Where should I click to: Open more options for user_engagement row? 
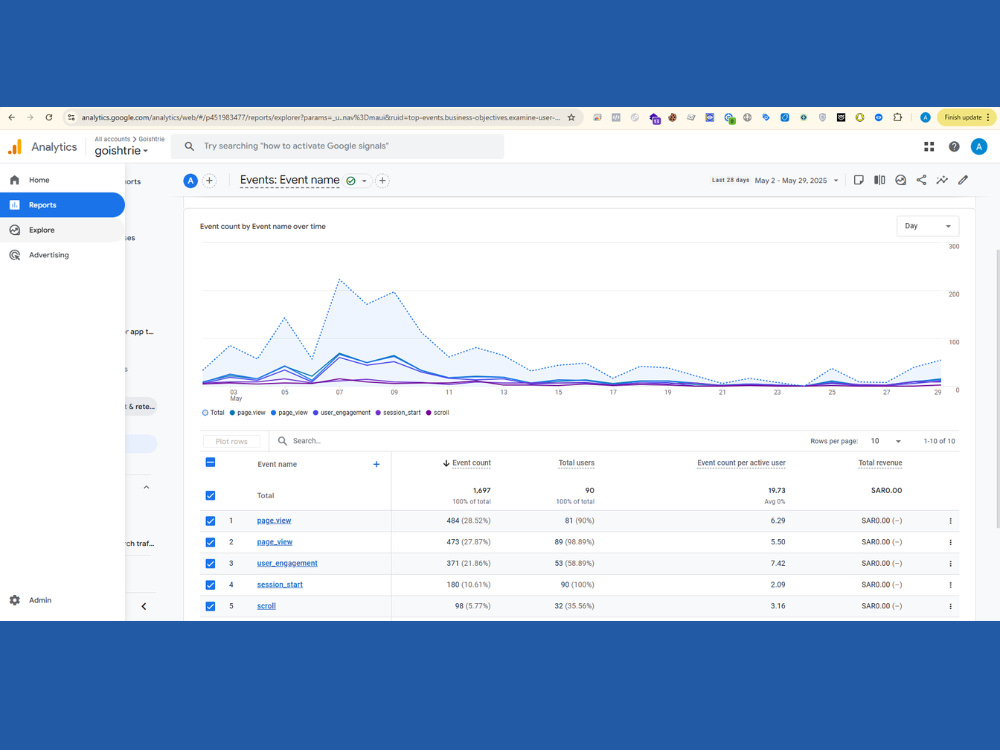coord(950,564)
